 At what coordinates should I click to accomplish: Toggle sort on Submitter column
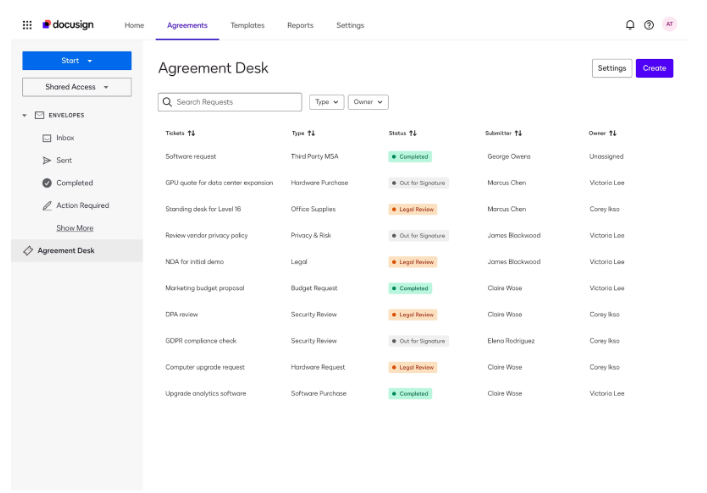tap(518, 133)
